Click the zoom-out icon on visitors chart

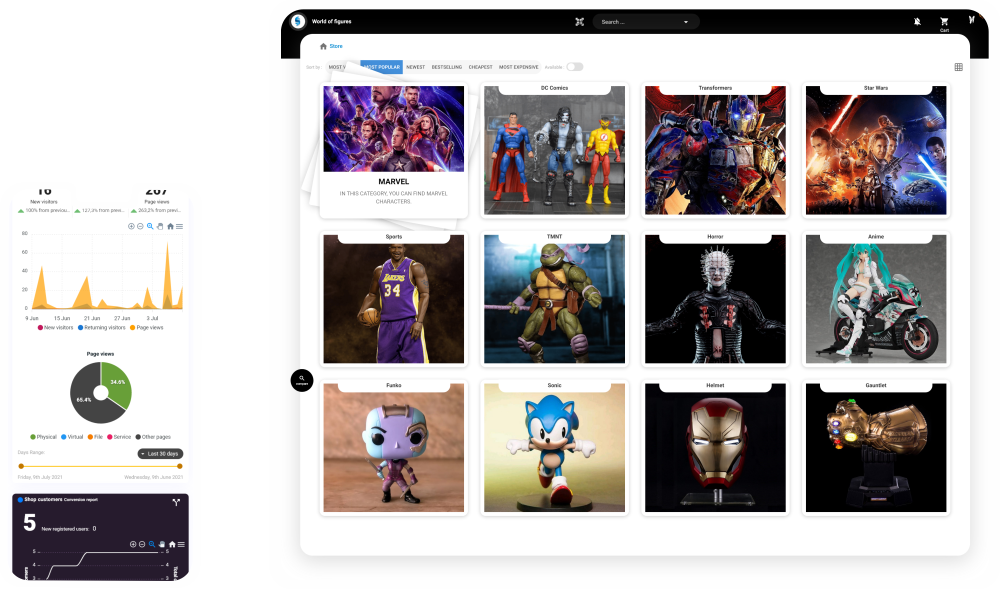(x=140, y=226)
